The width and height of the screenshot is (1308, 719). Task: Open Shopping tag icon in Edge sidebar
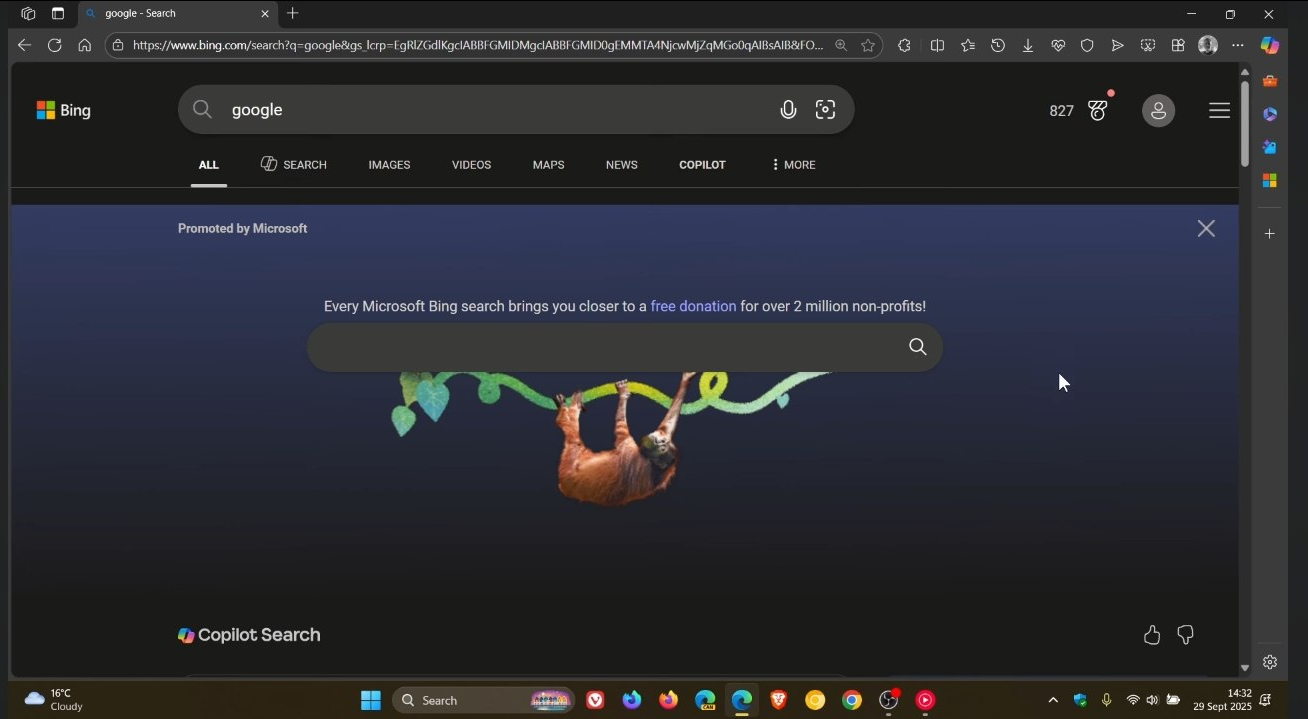1270,147
